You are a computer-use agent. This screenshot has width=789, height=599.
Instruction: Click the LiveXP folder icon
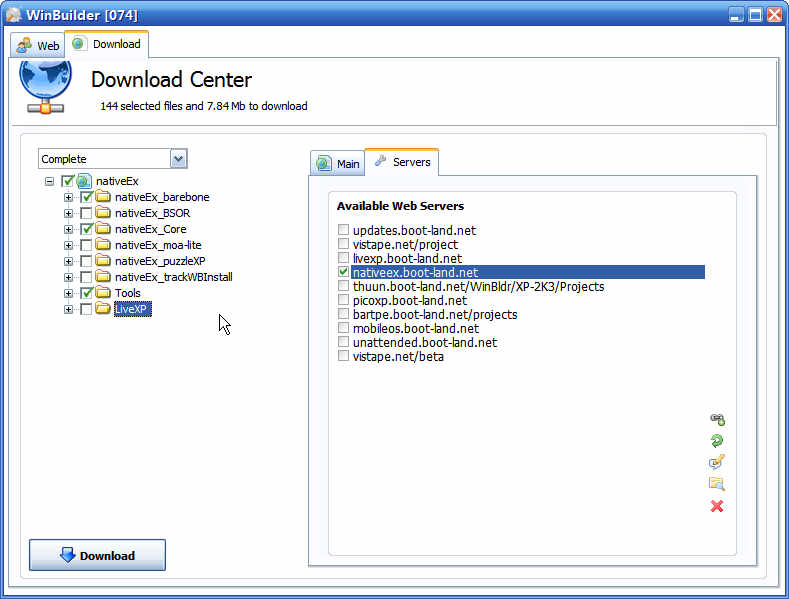[x=103, y=309]
